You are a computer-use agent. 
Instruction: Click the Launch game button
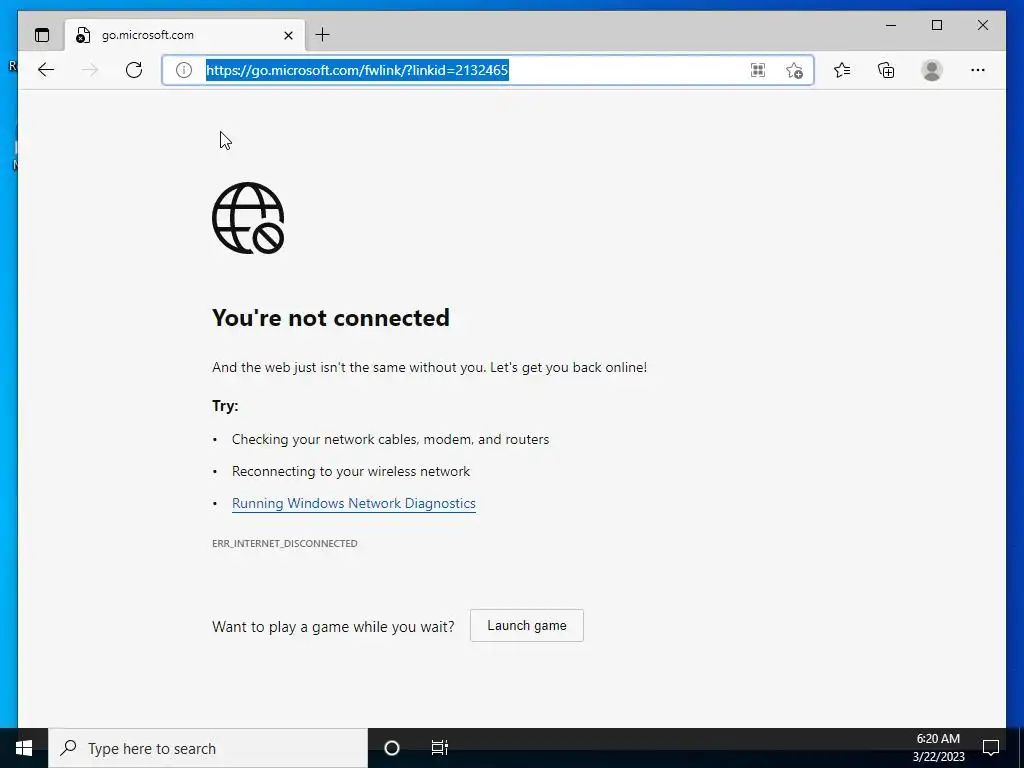(526, 626)
